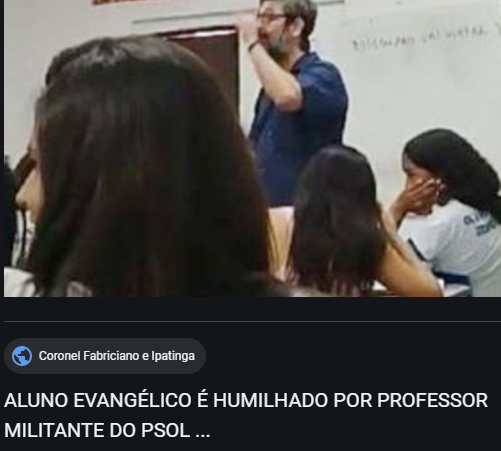The height and width of the screenshot is (451, 501).
Task: Click the divider line below the image
Action: coord(252,321)
